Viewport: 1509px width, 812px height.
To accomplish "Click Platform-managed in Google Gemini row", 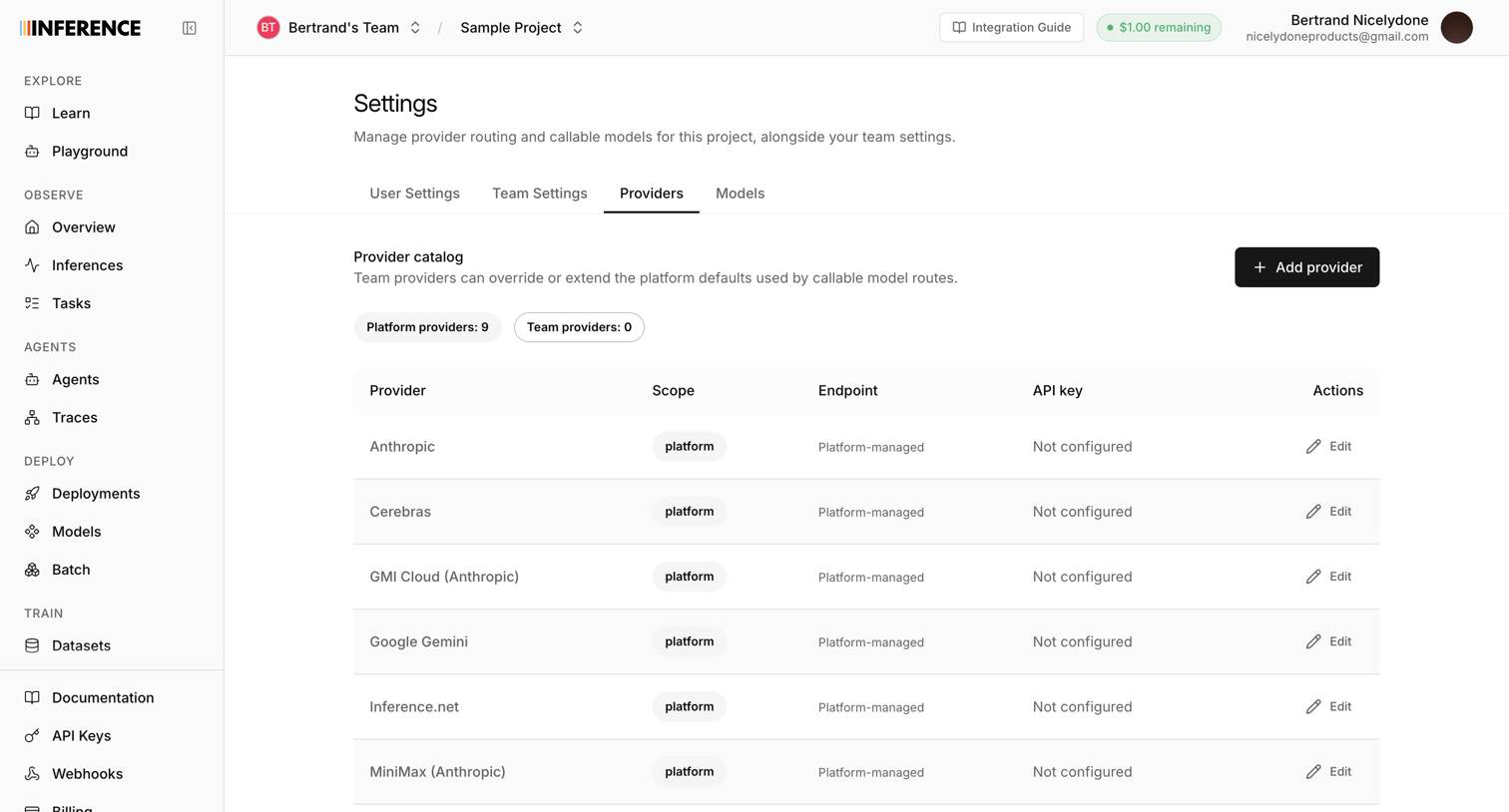I will (x=870, y=642).
